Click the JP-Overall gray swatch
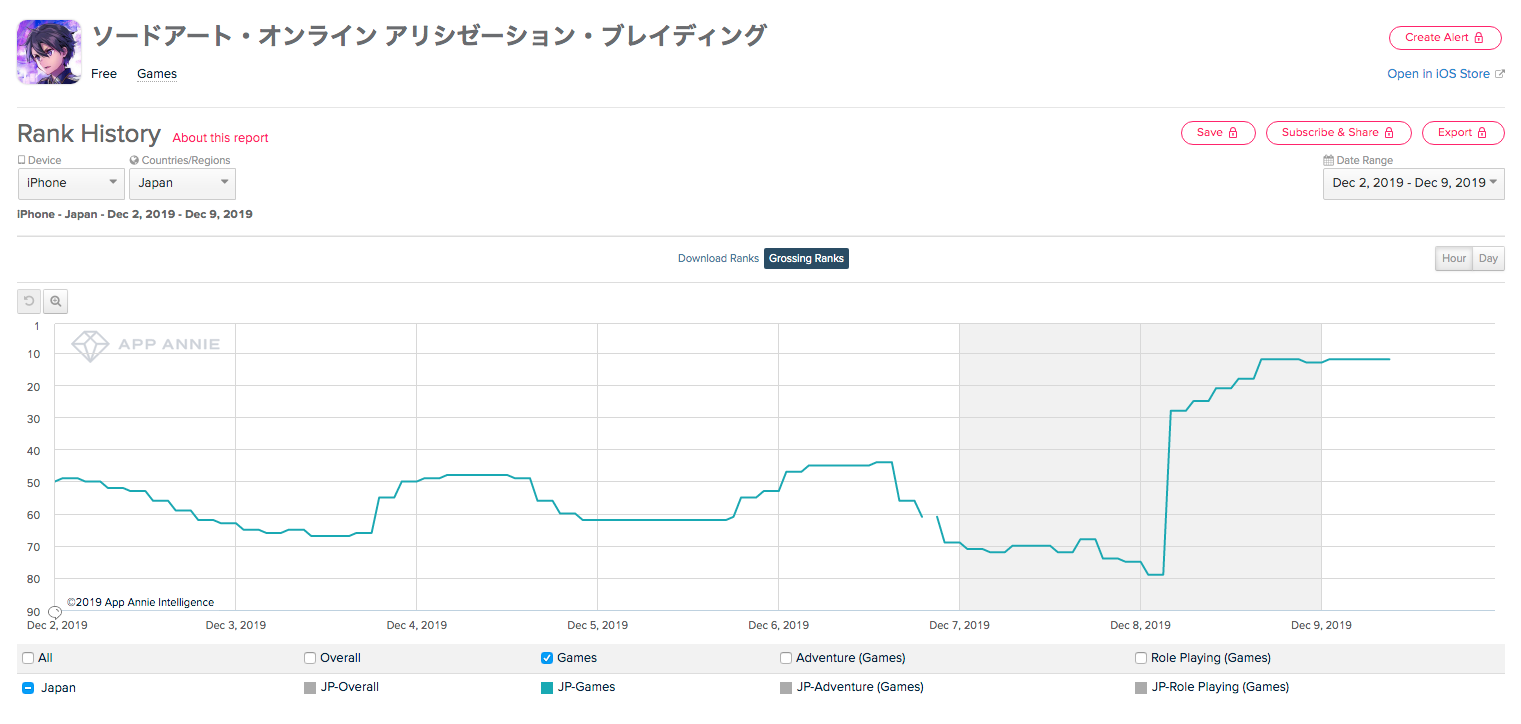 (310, 688)
